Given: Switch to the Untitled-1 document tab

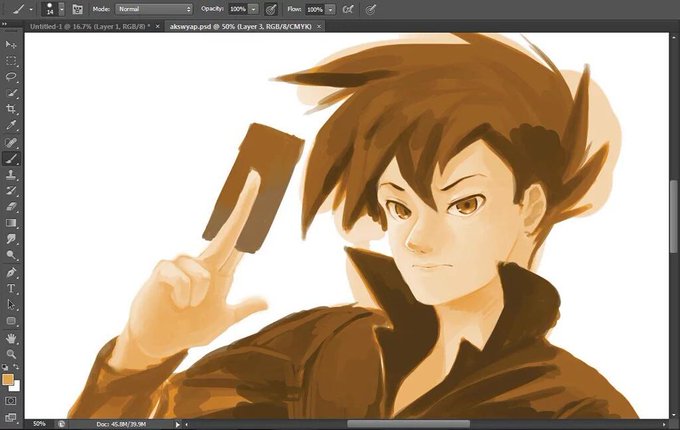Looking at the screenshot, I should tap(90, 26).
